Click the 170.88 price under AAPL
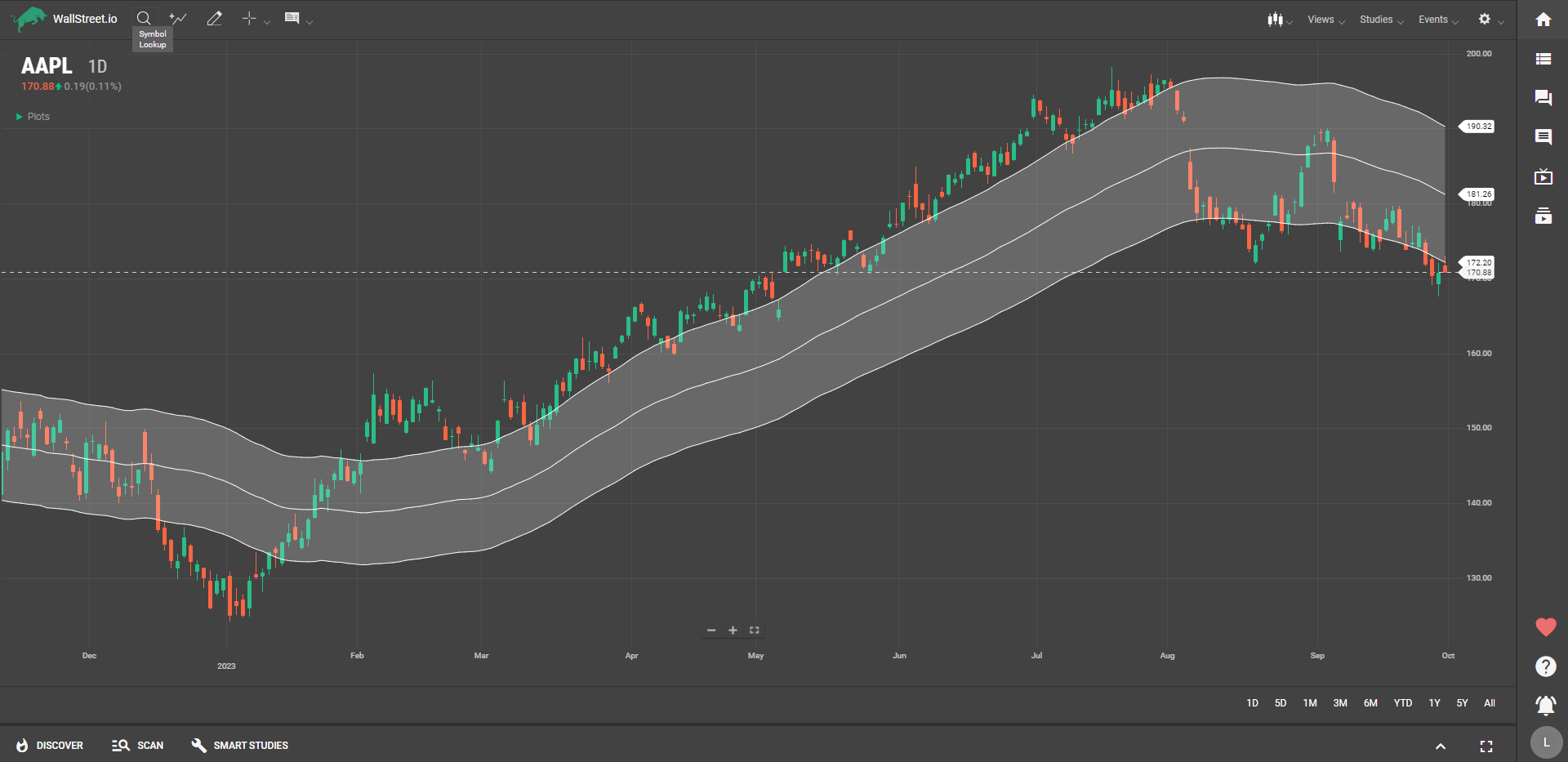This screenshot has height=762, width=1568. [38, 87]
